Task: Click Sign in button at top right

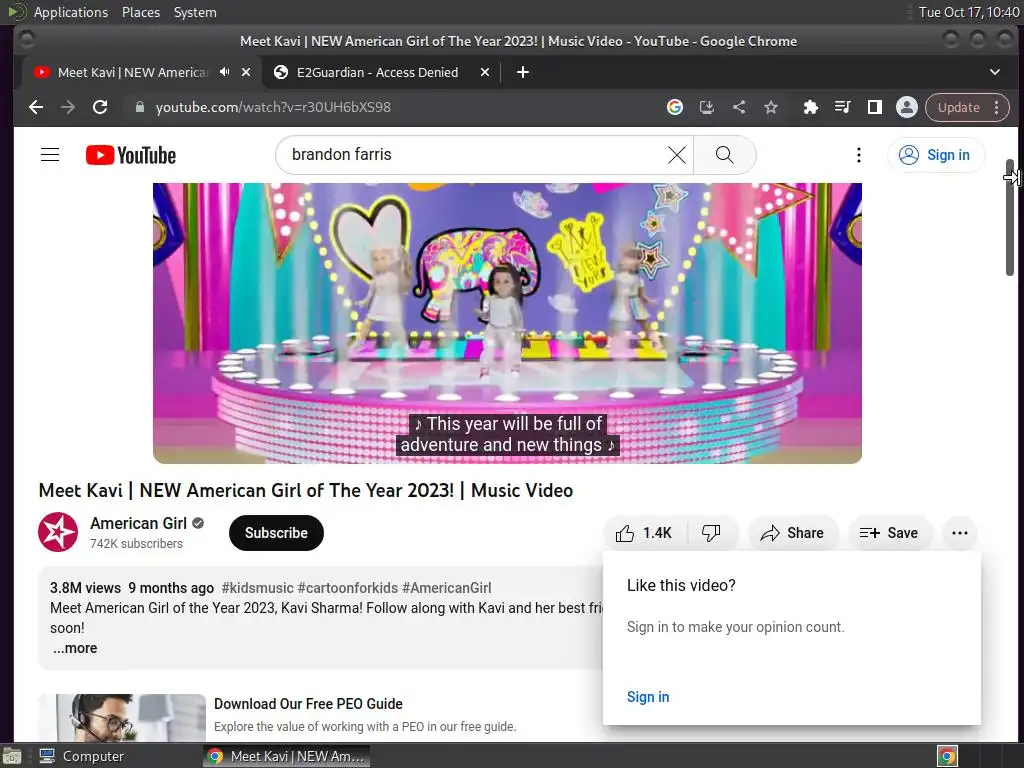Action: point(935,155)
